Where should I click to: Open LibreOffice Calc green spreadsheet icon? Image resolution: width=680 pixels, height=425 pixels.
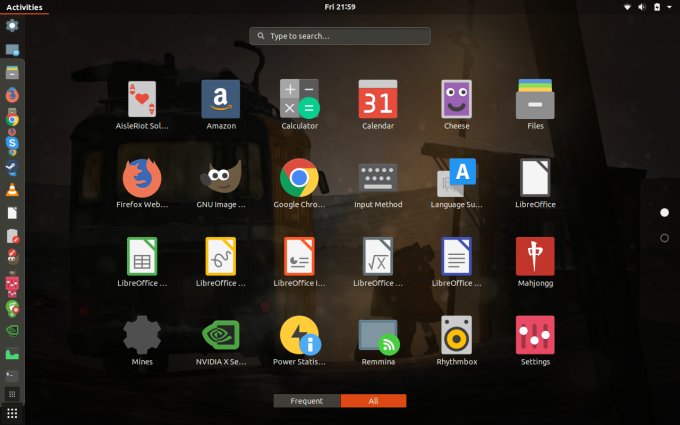point(142,256)
